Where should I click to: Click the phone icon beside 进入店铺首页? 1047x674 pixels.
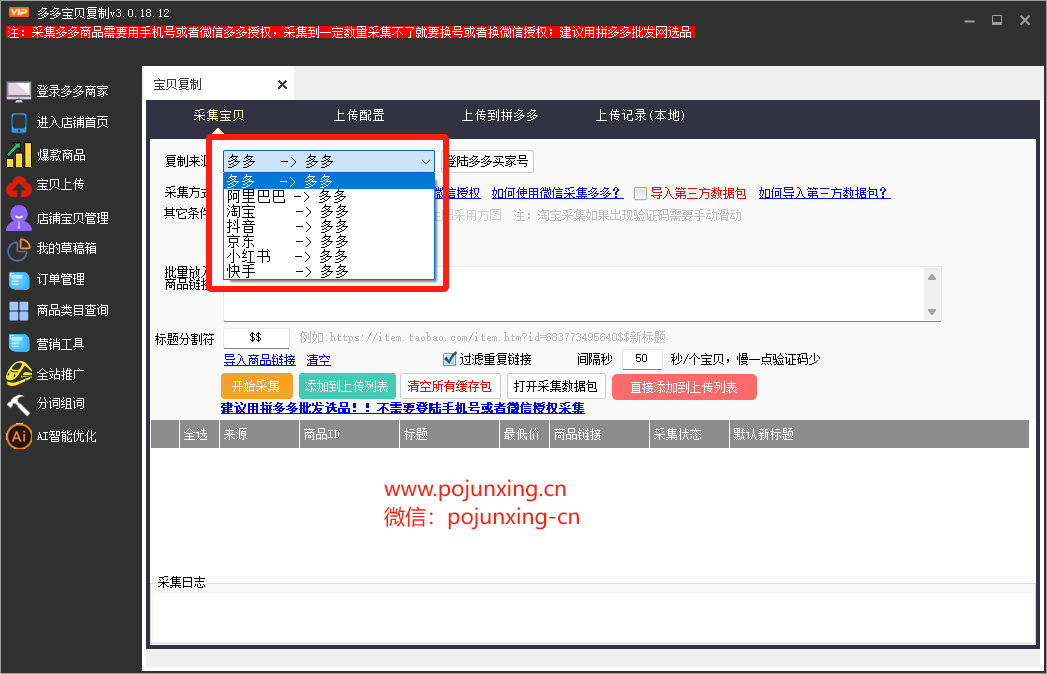coord(19,122)
